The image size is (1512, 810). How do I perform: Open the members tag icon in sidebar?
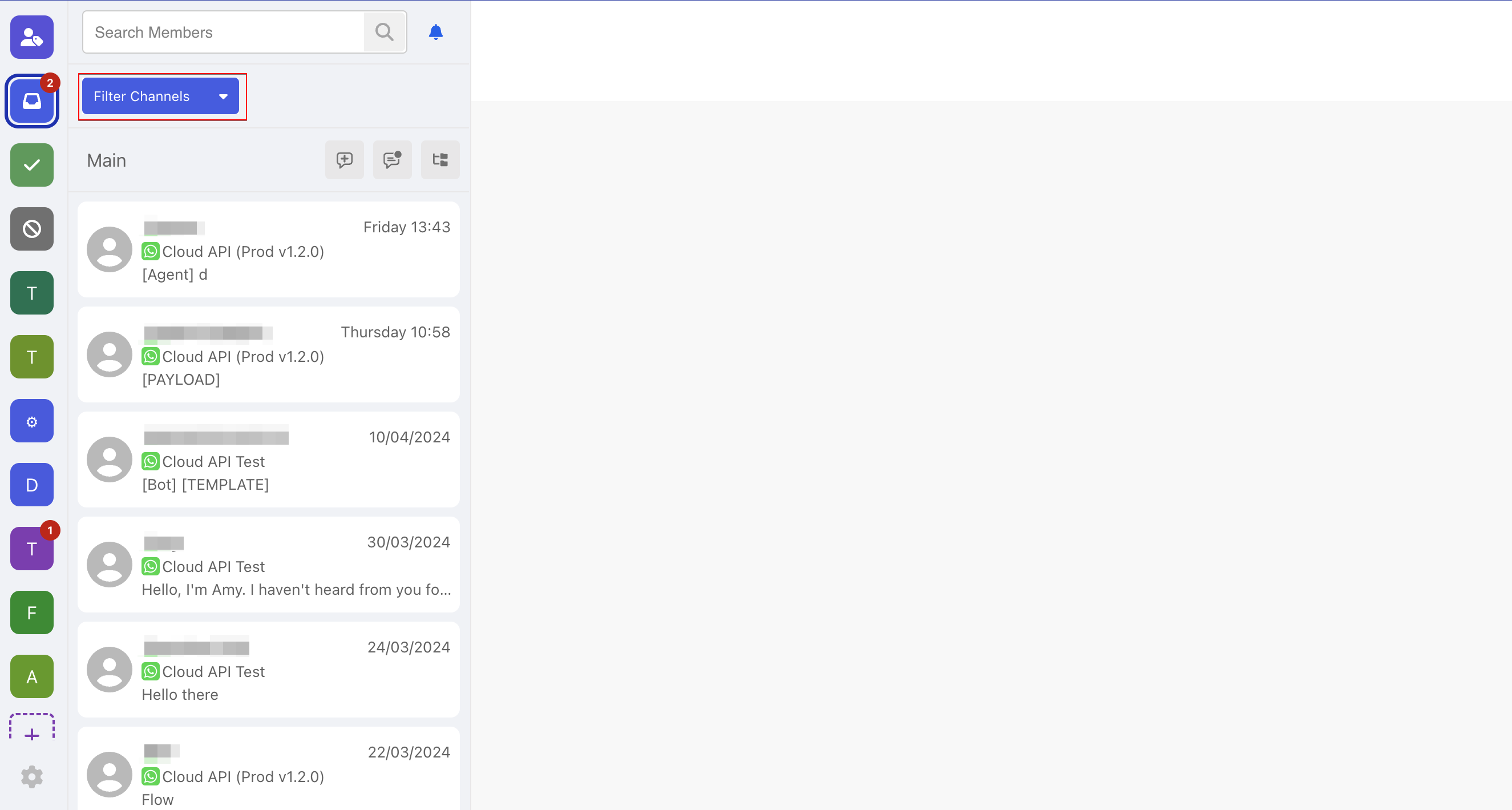32,37
